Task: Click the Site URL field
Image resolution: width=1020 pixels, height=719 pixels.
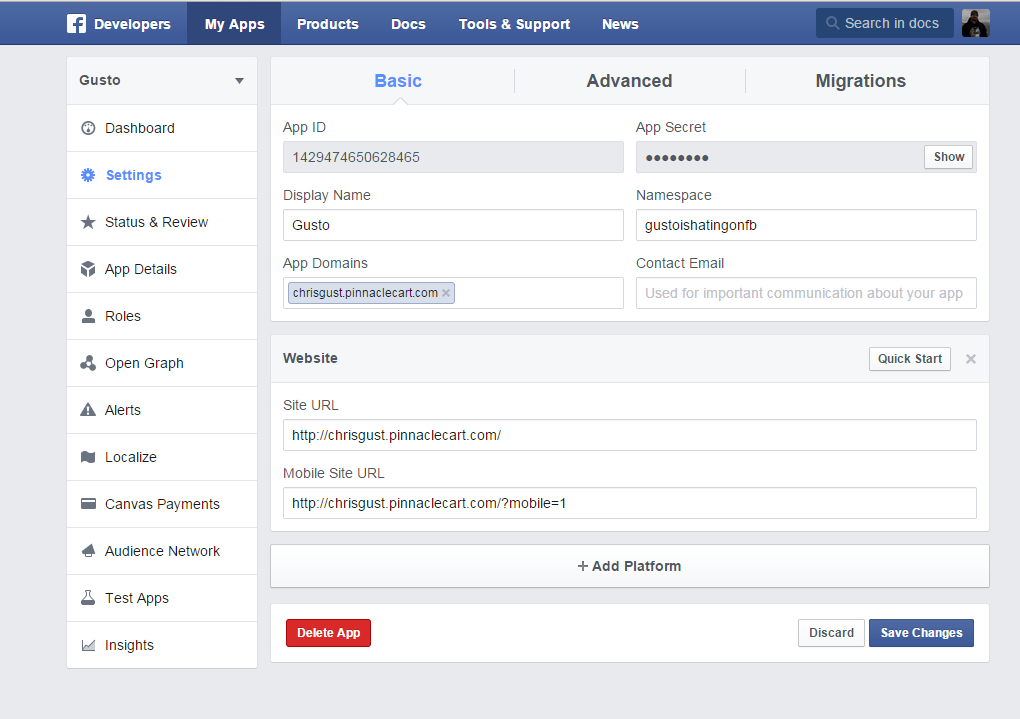Action: tap(630, 435)
